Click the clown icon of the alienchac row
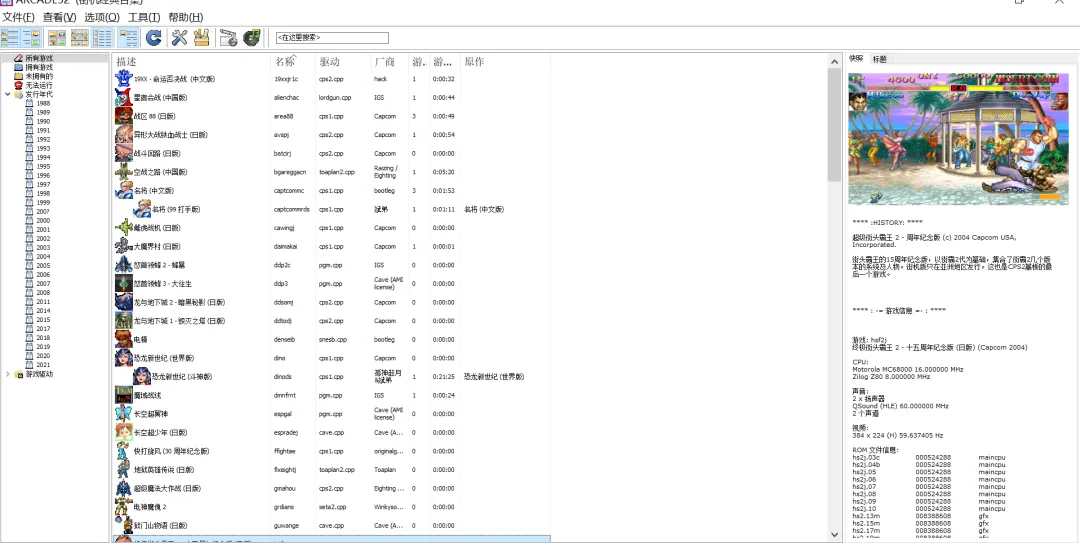The width and height of the screenshot is (1080, 543). click(x=124, y=97)
